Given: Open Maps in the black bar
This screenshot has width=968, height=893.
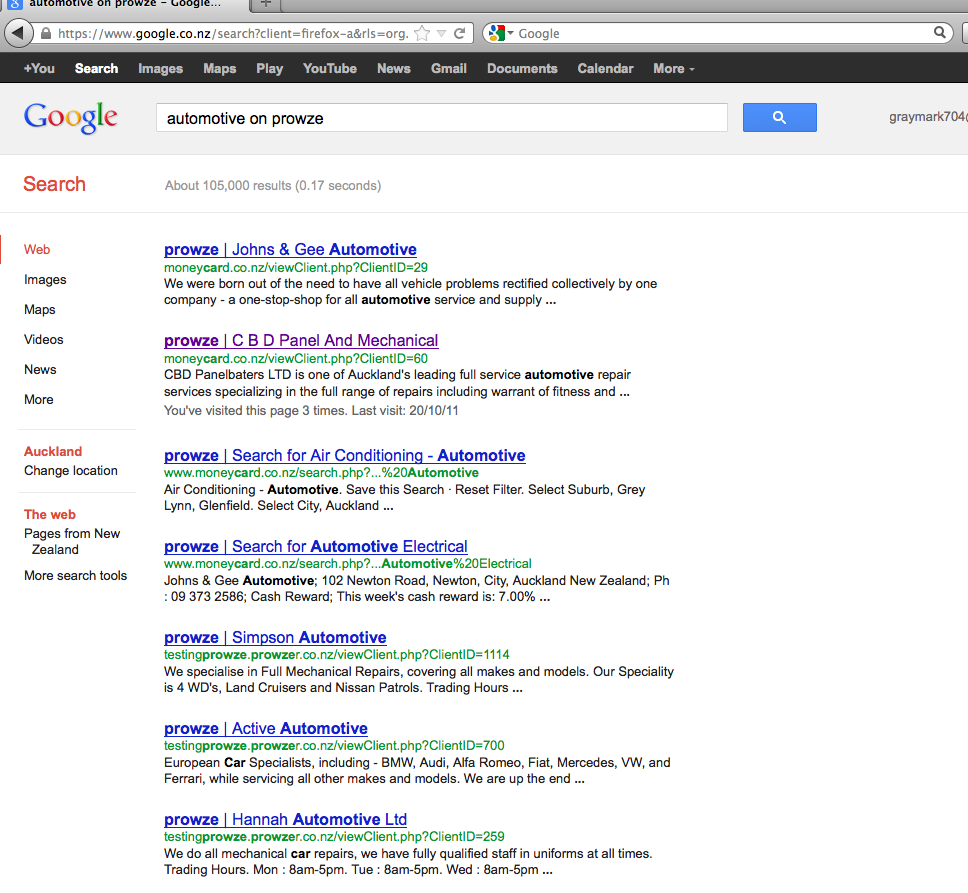Looking at the screenshot, I should click(x=220, y=69).
